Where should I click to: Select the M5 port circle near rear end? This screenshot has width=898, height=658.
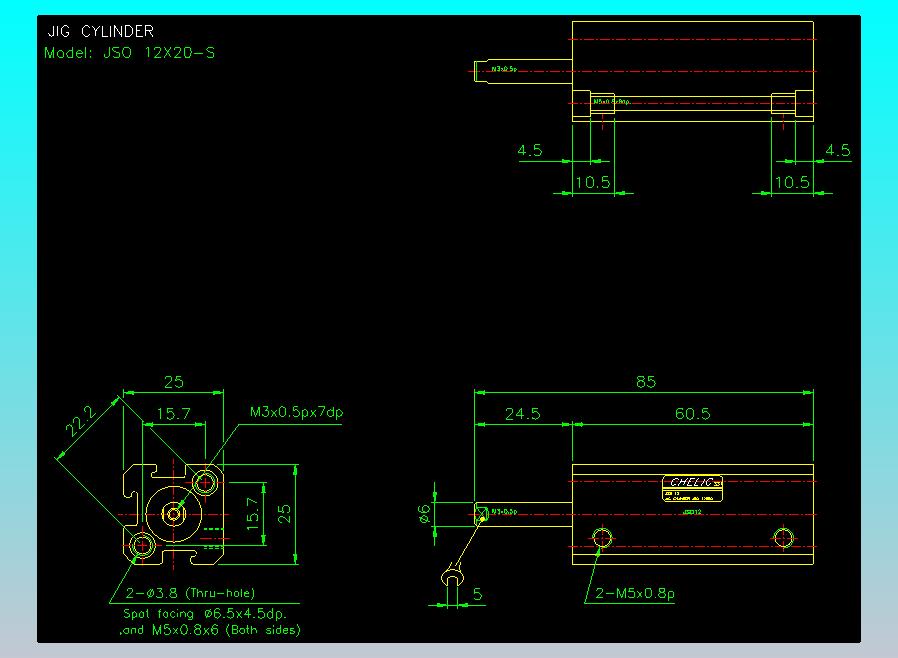[x=783, y=538]
